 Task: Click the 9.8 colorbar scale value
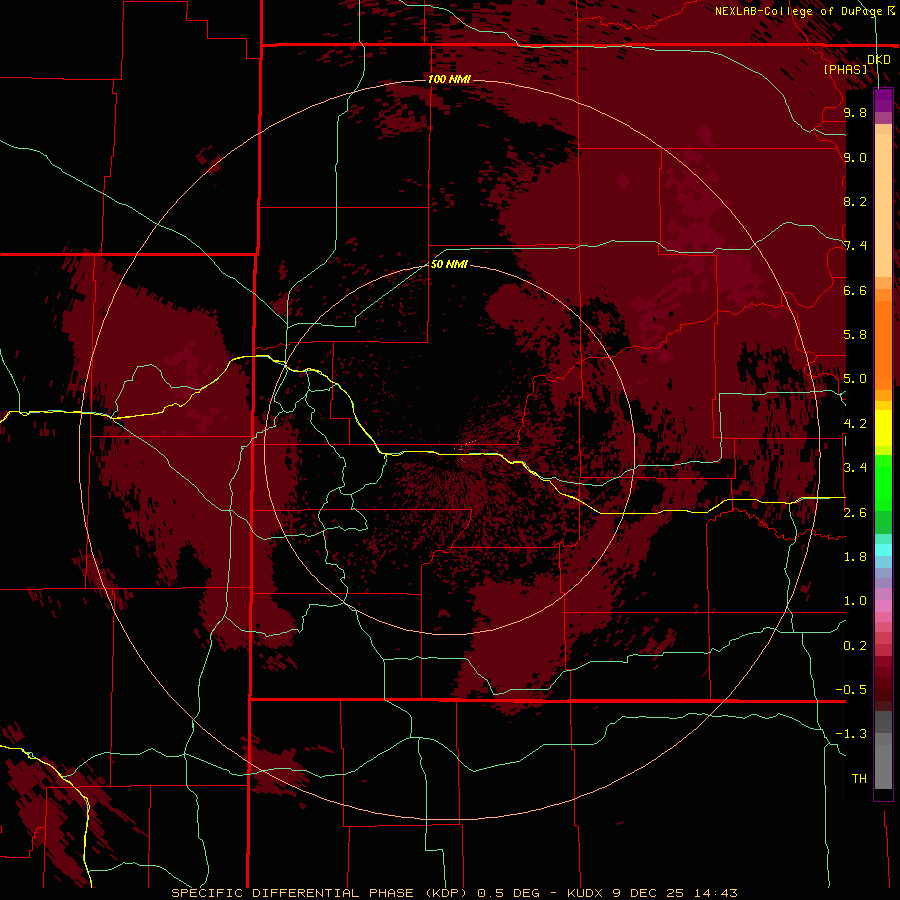(x=855, y=112)
